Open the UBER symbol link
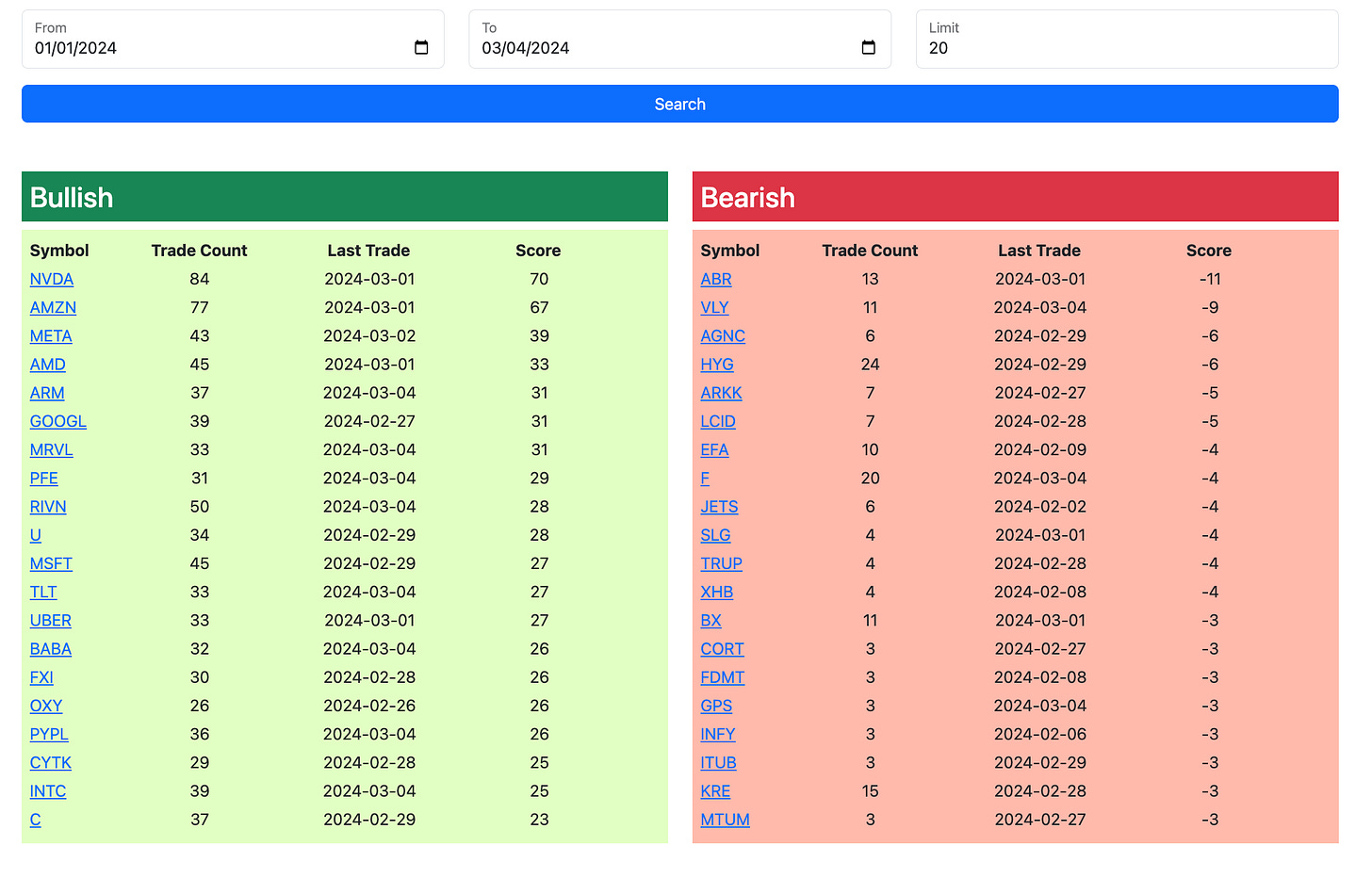This screenshot has height=878, width=1372. (51, 620)
